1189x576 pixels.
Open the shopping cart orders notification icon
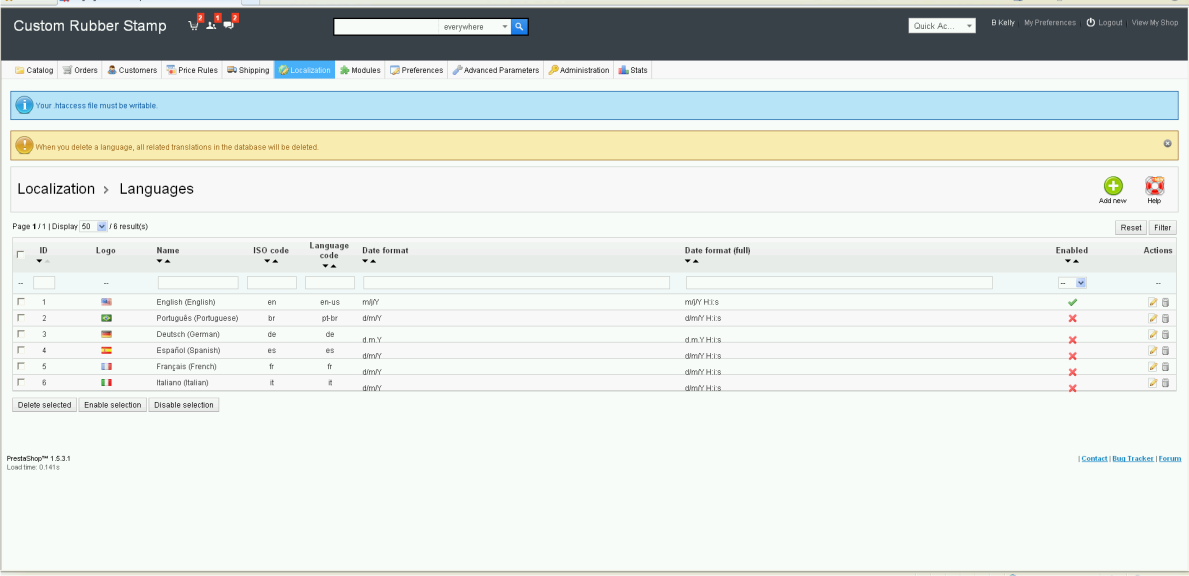point(194,26)
